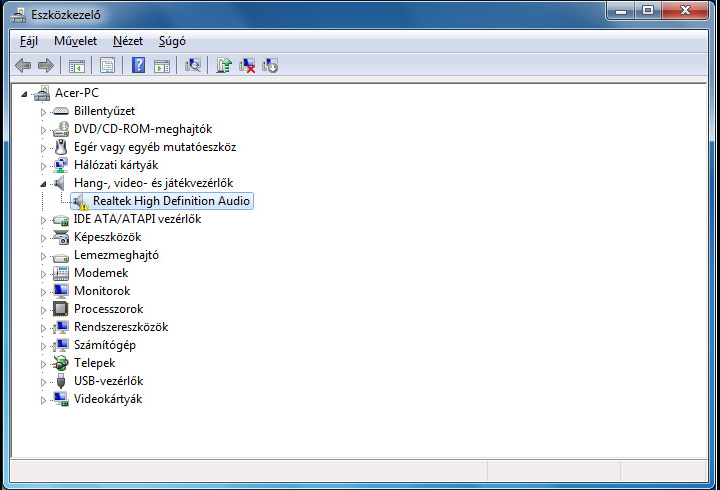
Task: Click the blue Help question mark icon
Action: tap(139, 66)
